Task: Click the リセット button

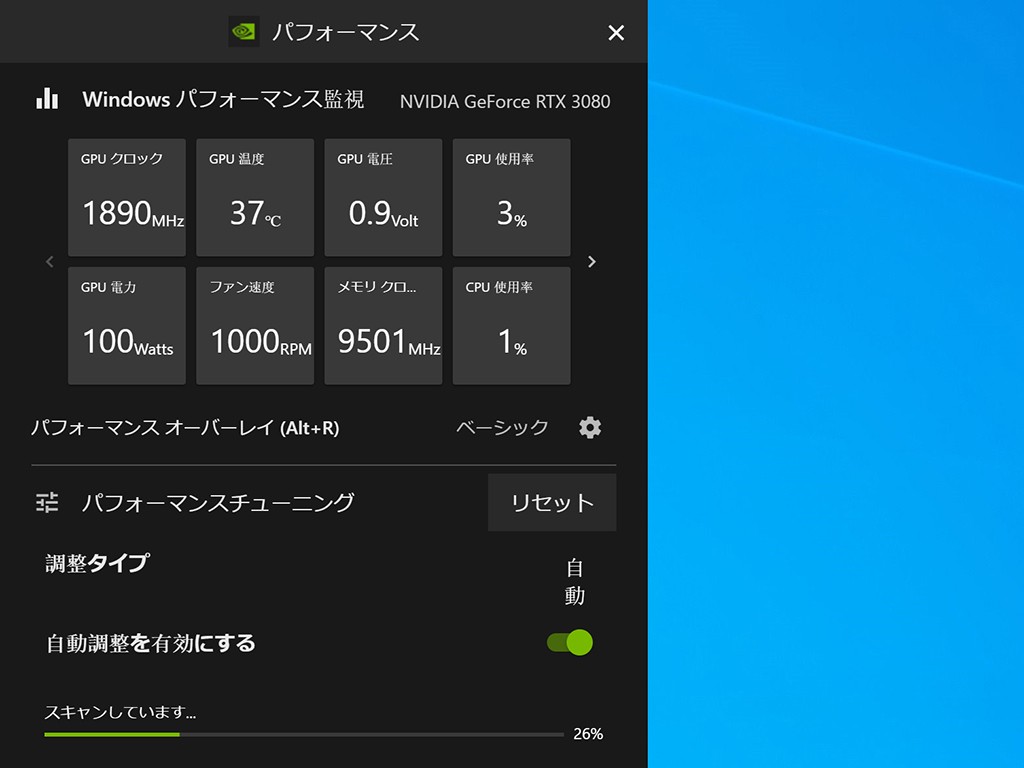Action: point(552,502)
